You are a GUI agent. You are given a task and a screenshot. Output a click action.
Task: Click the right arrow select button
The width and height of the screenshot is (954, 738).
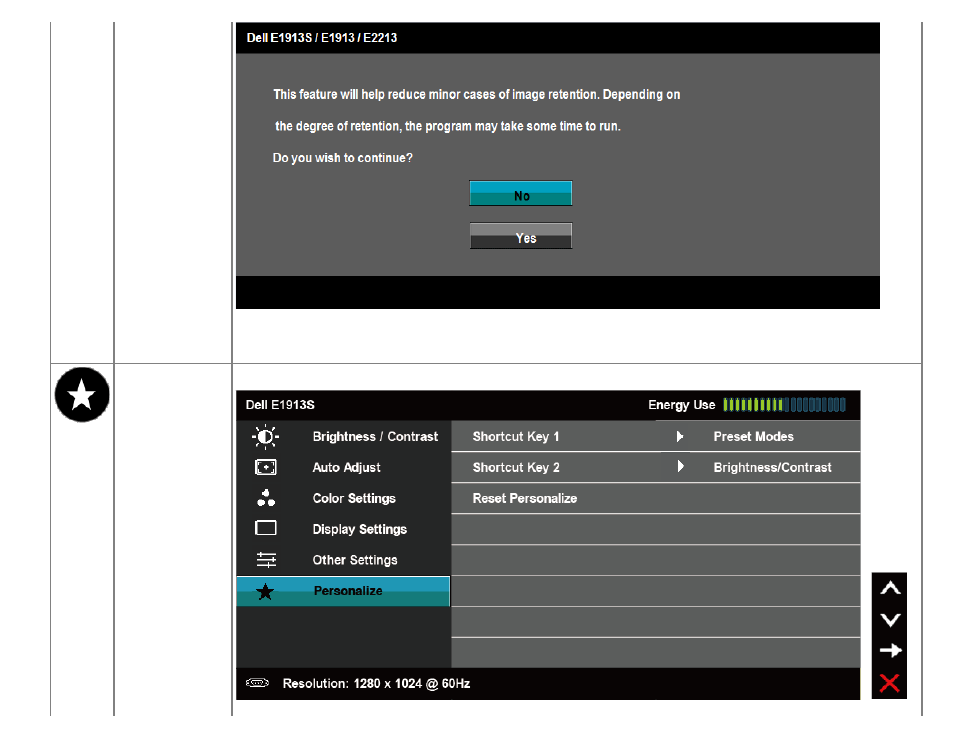point(890,650)
